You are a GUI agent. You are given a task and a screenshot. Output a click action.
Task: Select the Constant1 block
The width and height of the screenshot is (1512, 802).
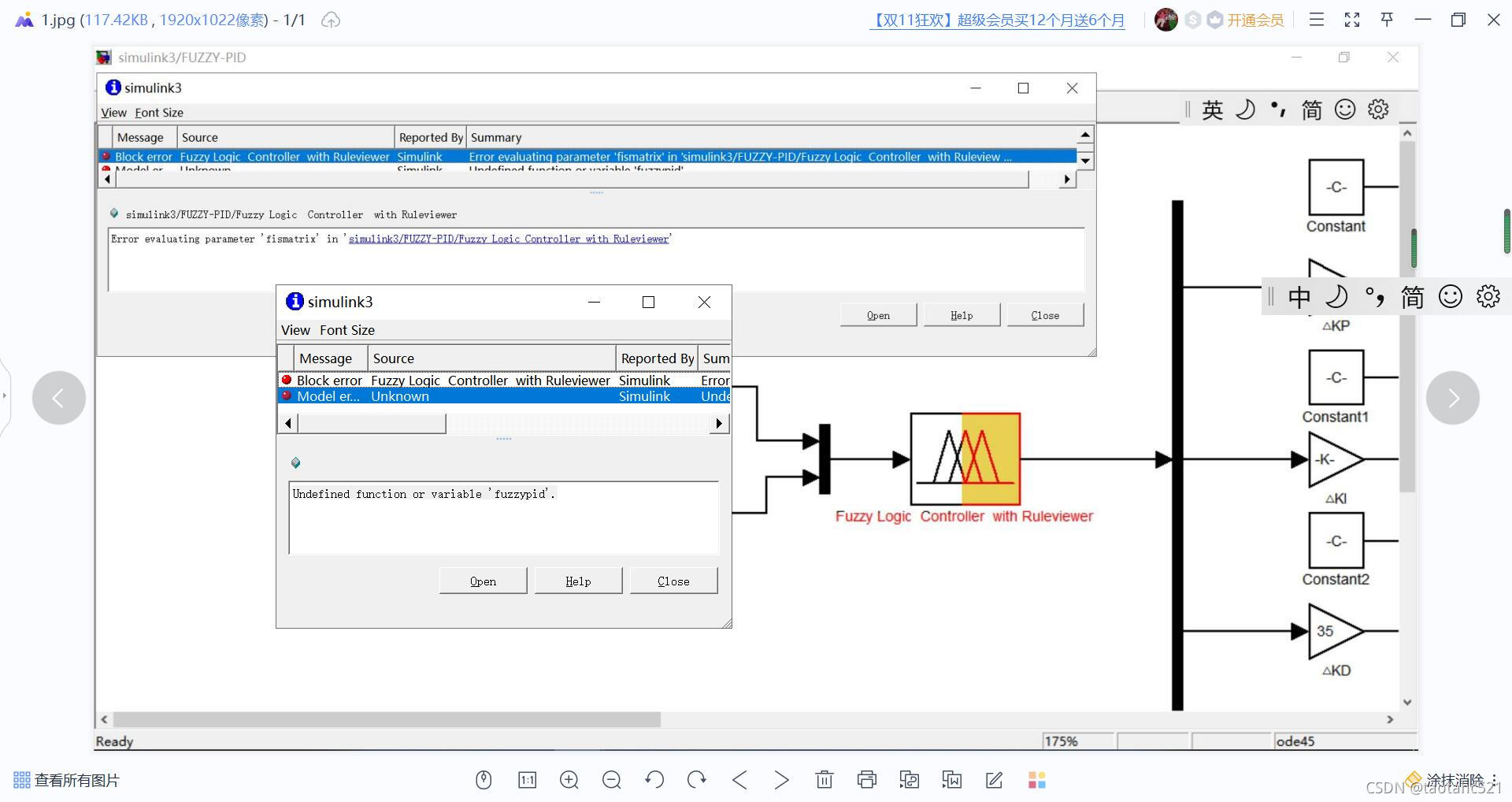point(1336,377)
